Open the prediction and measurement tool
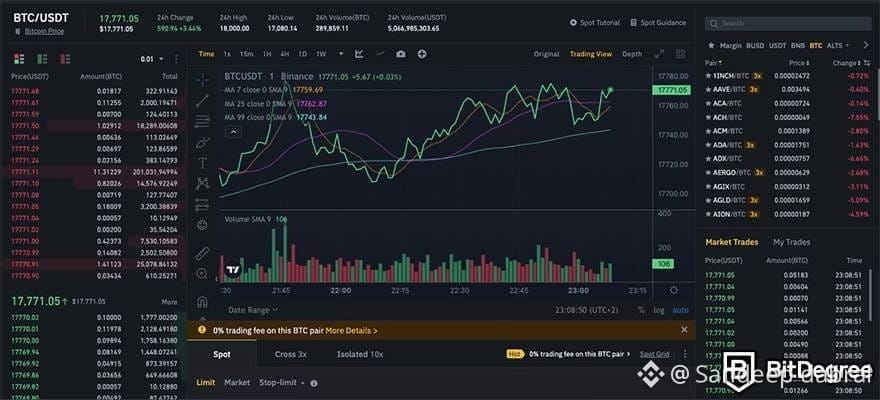Screen dimensions: 880x400 pos(203,205)
